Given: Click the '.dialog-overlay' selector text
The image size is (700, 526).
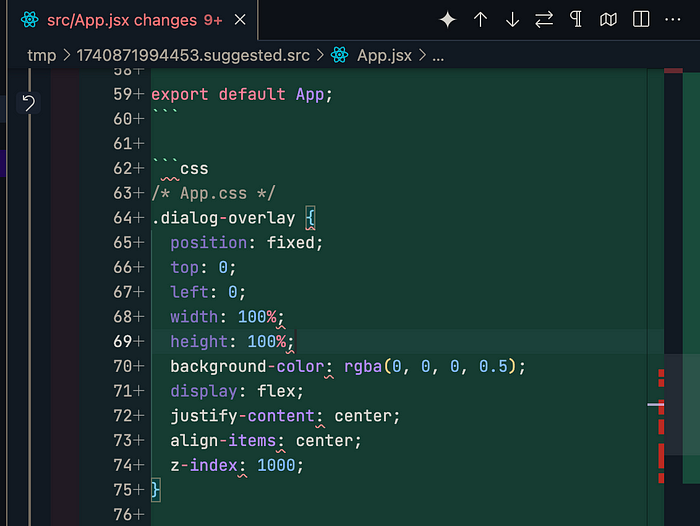Looking at the screenshot, I should pyautogui.click(x=223, y=218).
